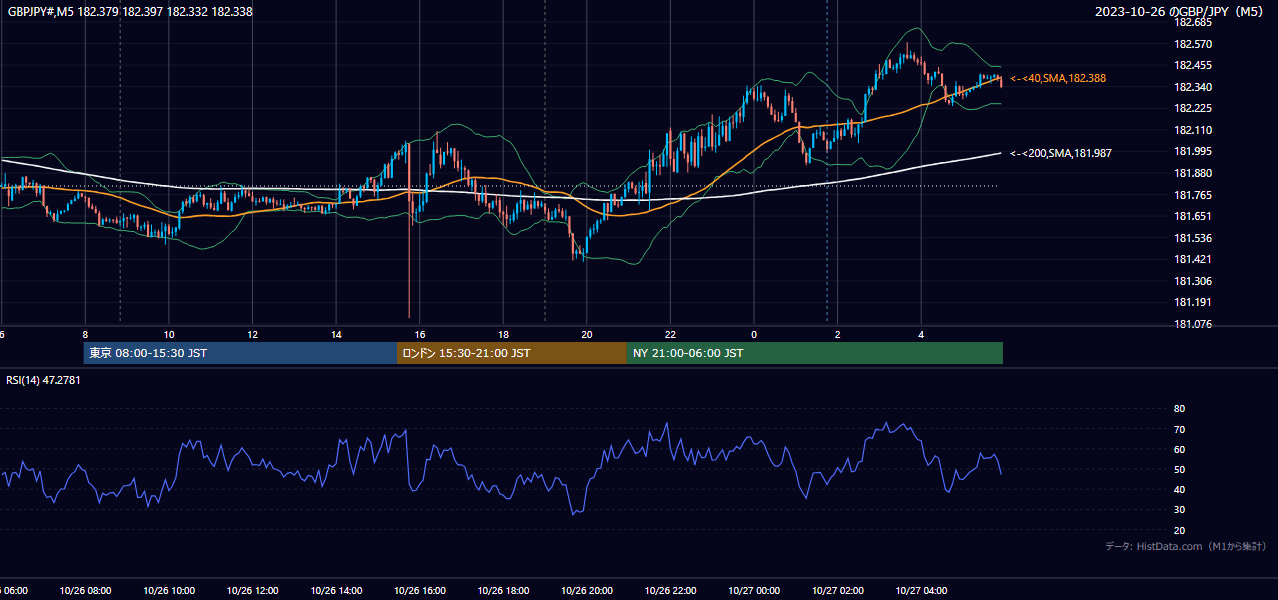This screenshot has width=1278, height=600.
Task: Select the white 200 SMA label 181.987
Action: [x=1061, y=153]
